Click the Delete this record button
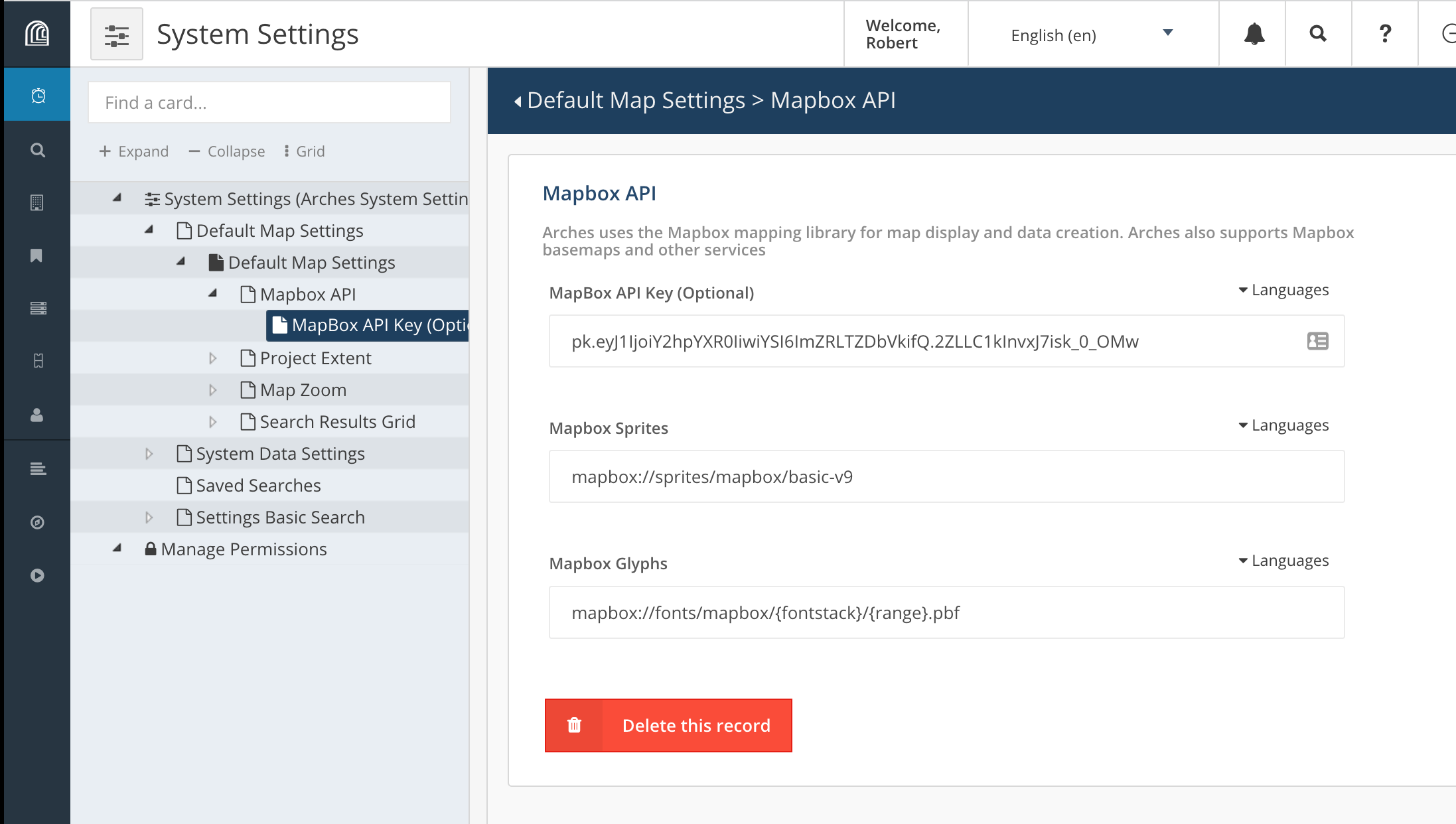 (668, 725)
